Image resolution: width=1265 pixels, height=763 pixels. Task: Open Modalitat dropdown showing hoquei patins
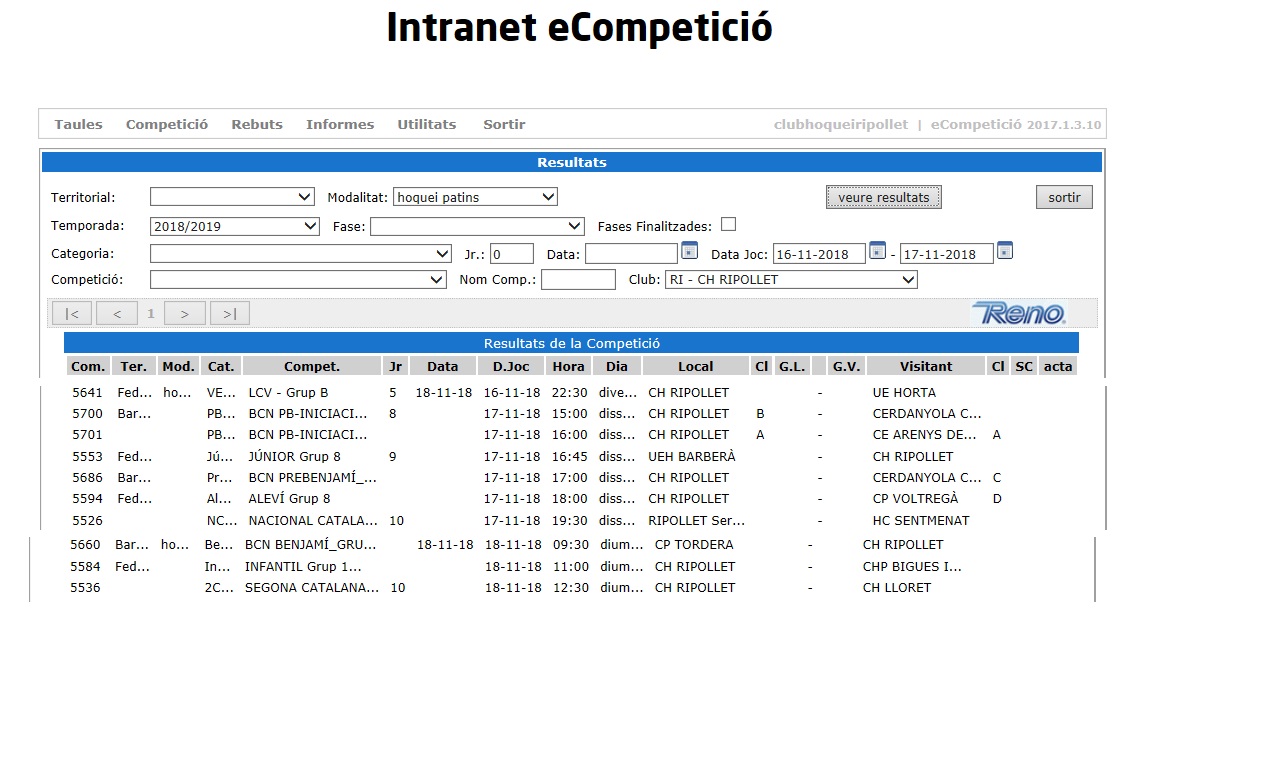[475, 197]
